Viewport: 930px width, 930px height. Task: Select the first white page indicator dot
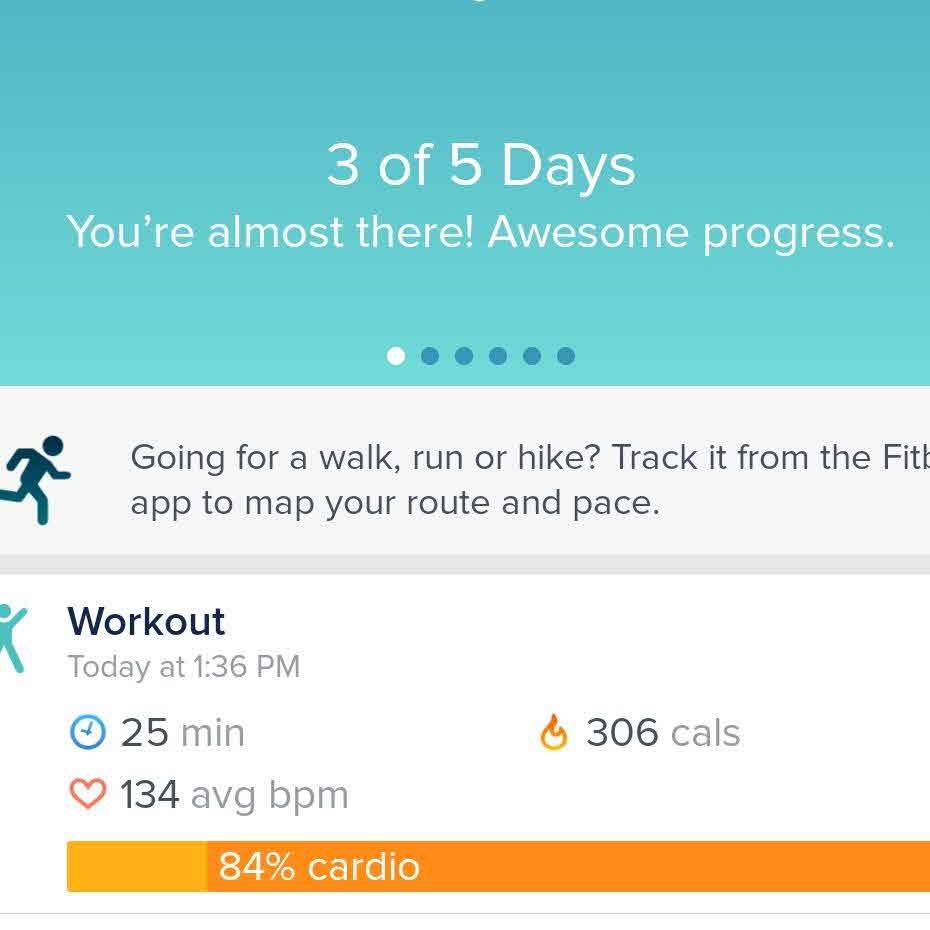coord(396,356)
